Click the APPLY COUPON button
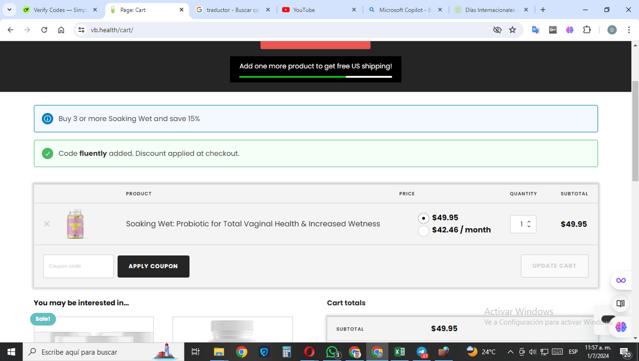Screen dimensions: 639x361 (153, 266)
